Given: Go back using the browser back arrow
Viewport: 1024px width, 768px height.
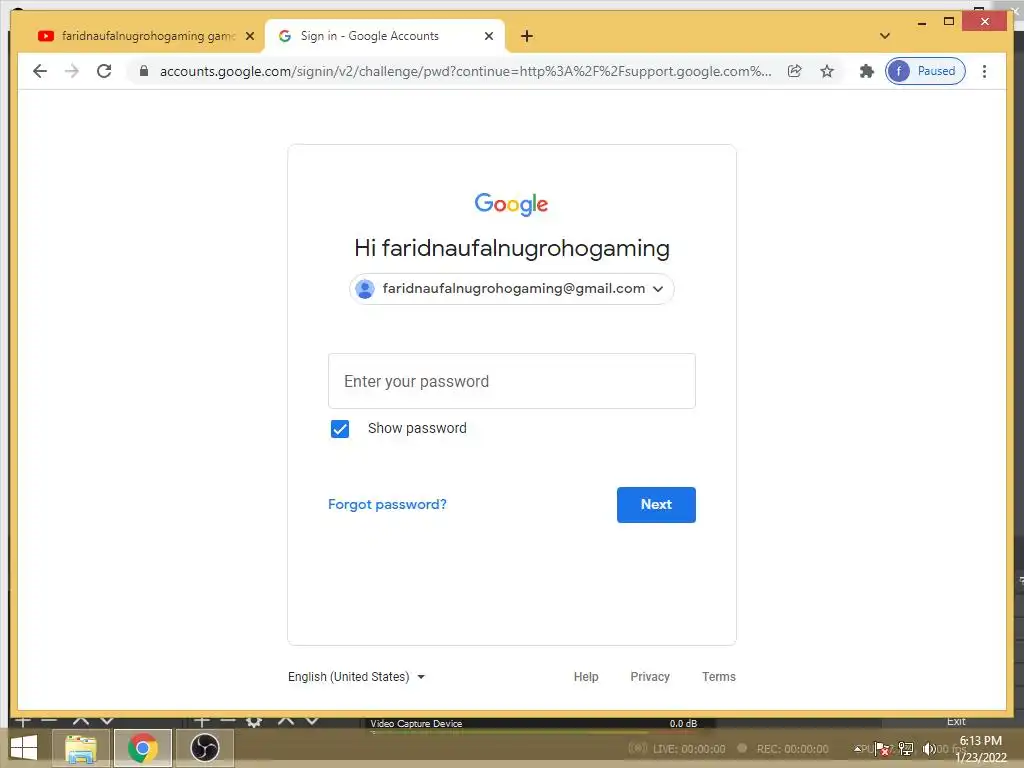Looking at the screenshot, I should click(40, 71).
